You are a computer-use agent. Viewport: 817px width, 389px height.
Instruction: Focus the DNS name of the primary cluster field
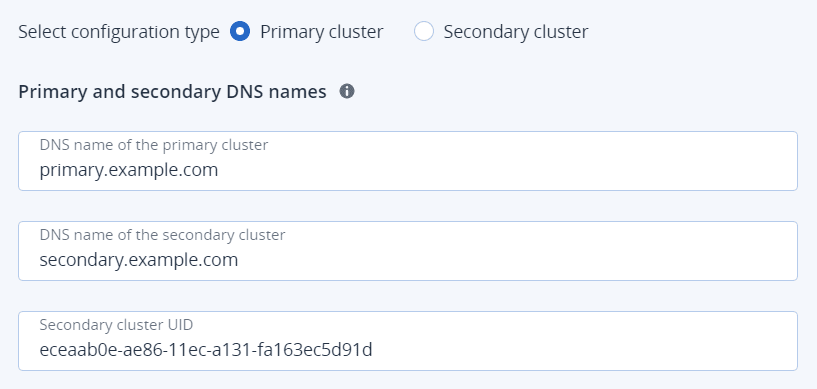tap(408, 161)
